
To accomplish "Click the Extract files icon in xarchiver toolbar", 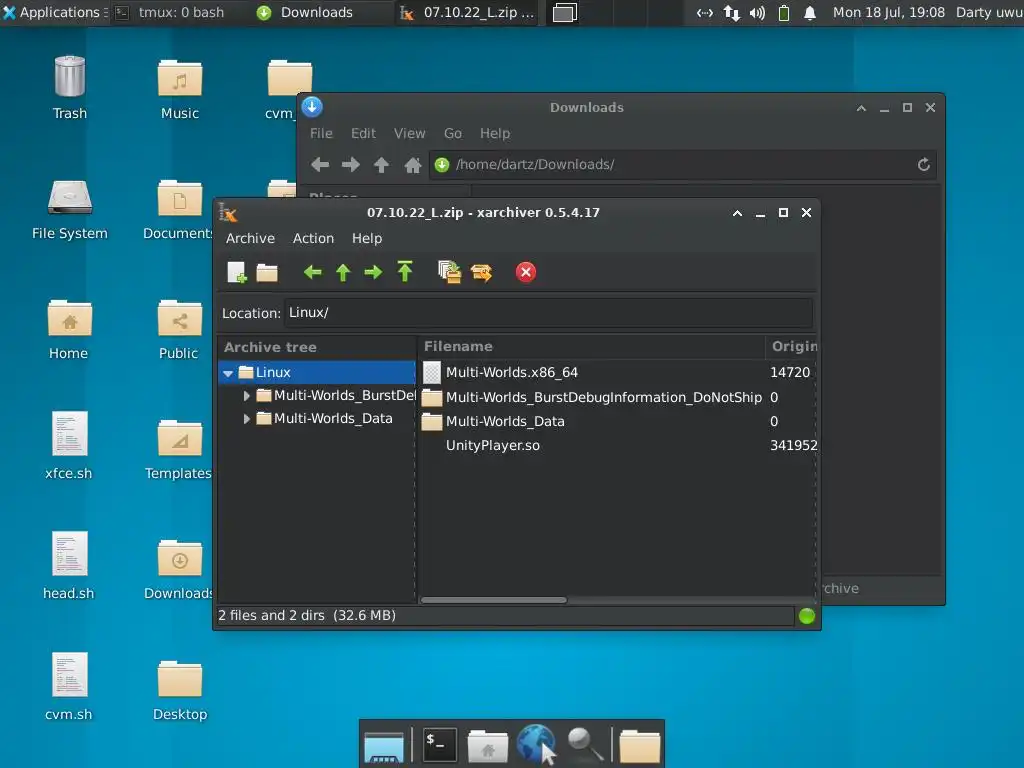I will click(x=481, y=272).
